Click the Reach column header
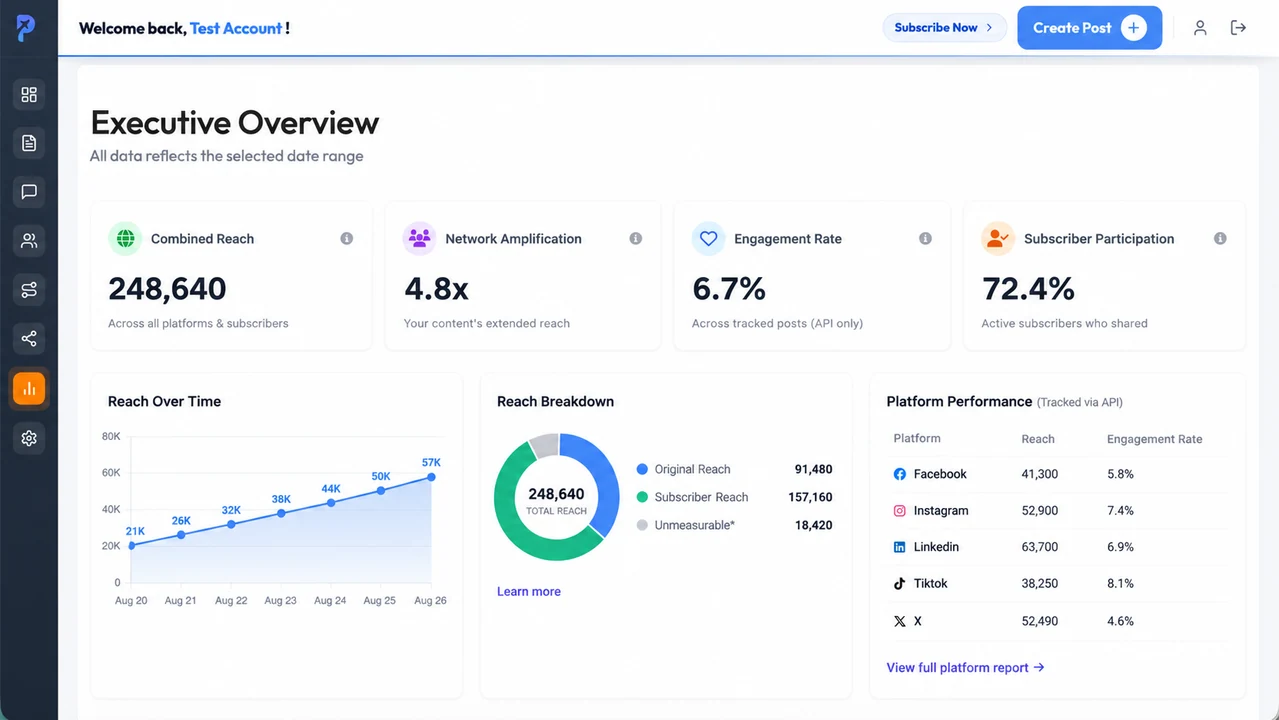This screenshot has width=1279, height=720. [1038, 439]
